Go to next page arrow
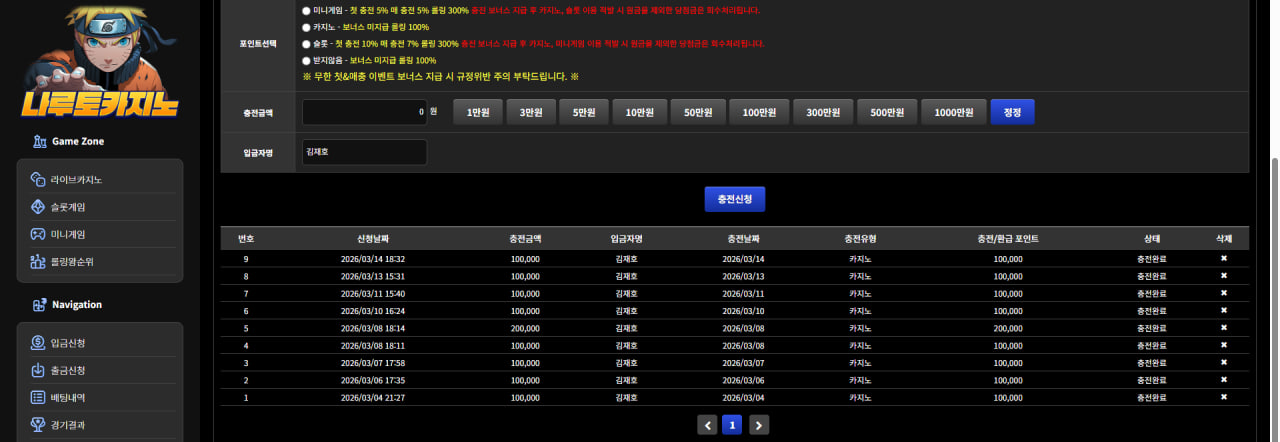The width and height of the screenshot is (1280, 442). 759,425
